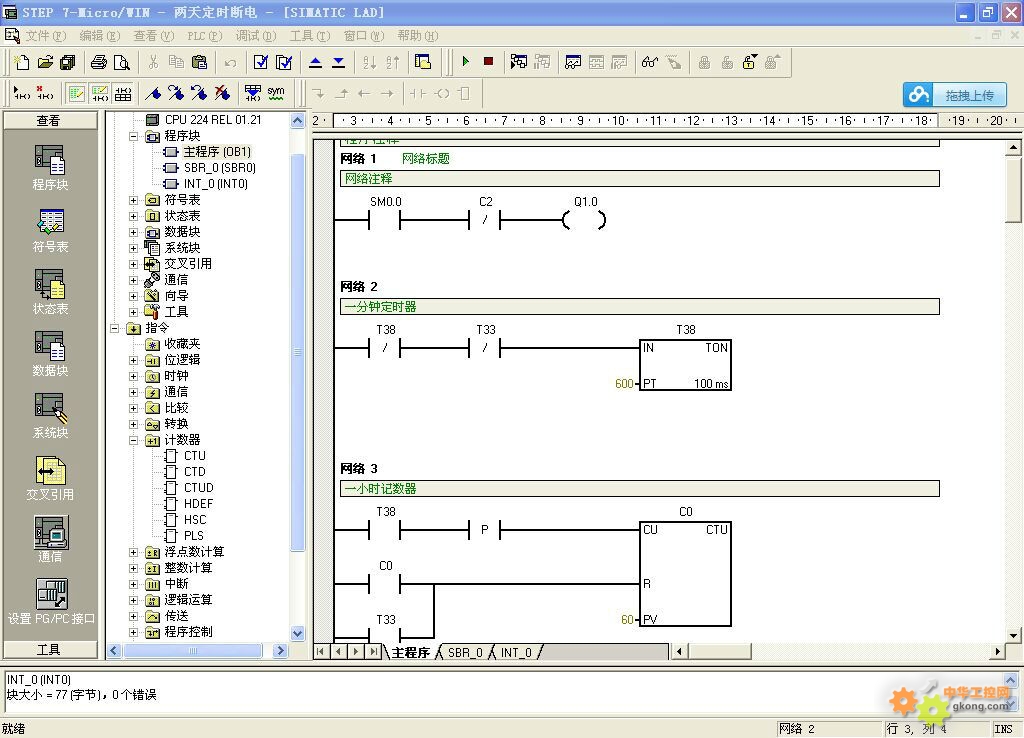This screenshot has height=738, width=1024.
Task: Open the 帮助 menu
Action: (417, 35)
